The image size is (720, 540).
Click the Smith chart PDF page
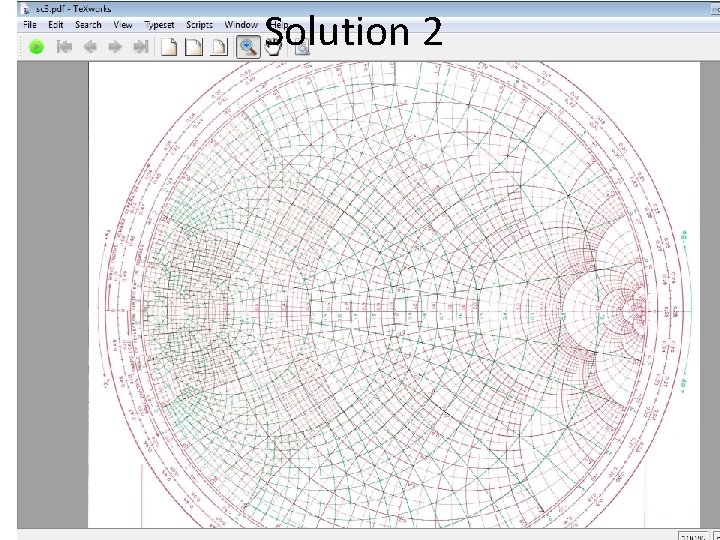pyautogui.click(x=394, y=295)
